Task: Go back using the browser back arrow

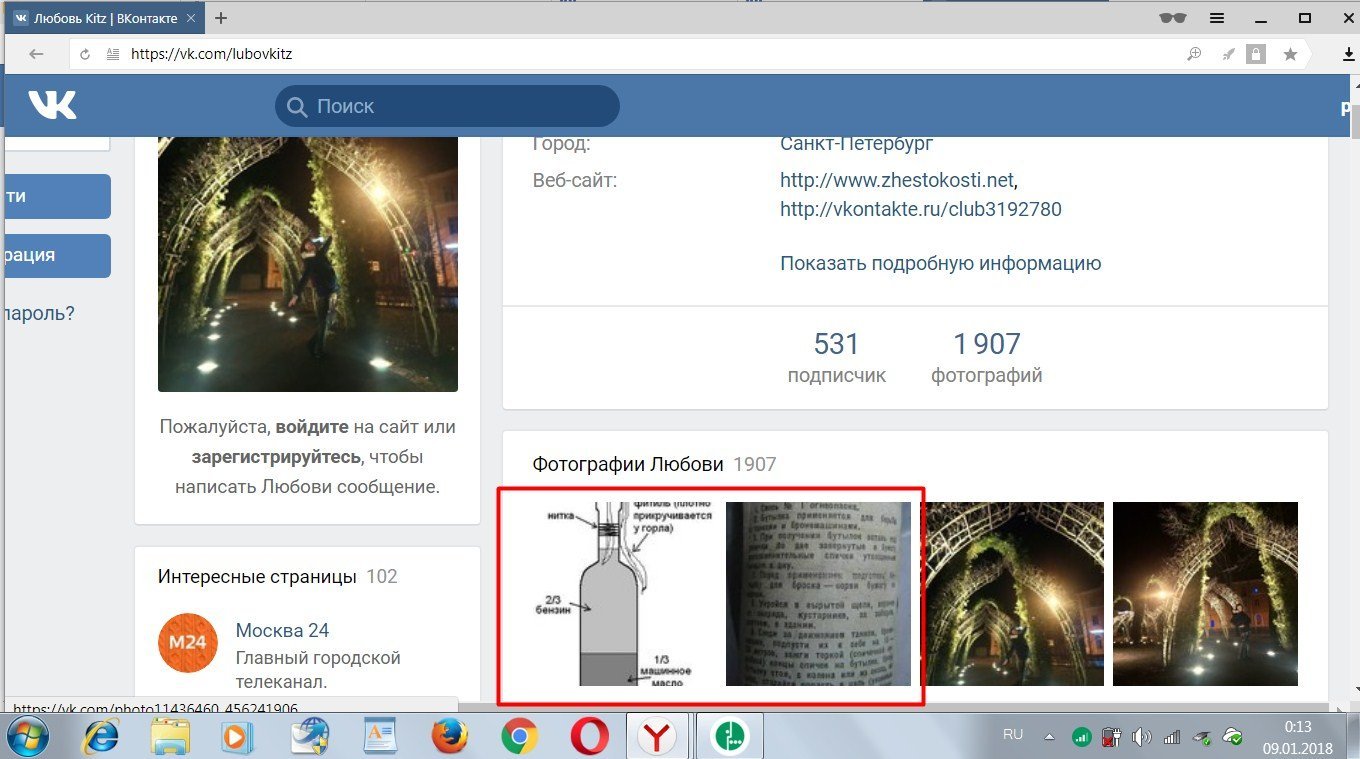Action: click(36, 55)
